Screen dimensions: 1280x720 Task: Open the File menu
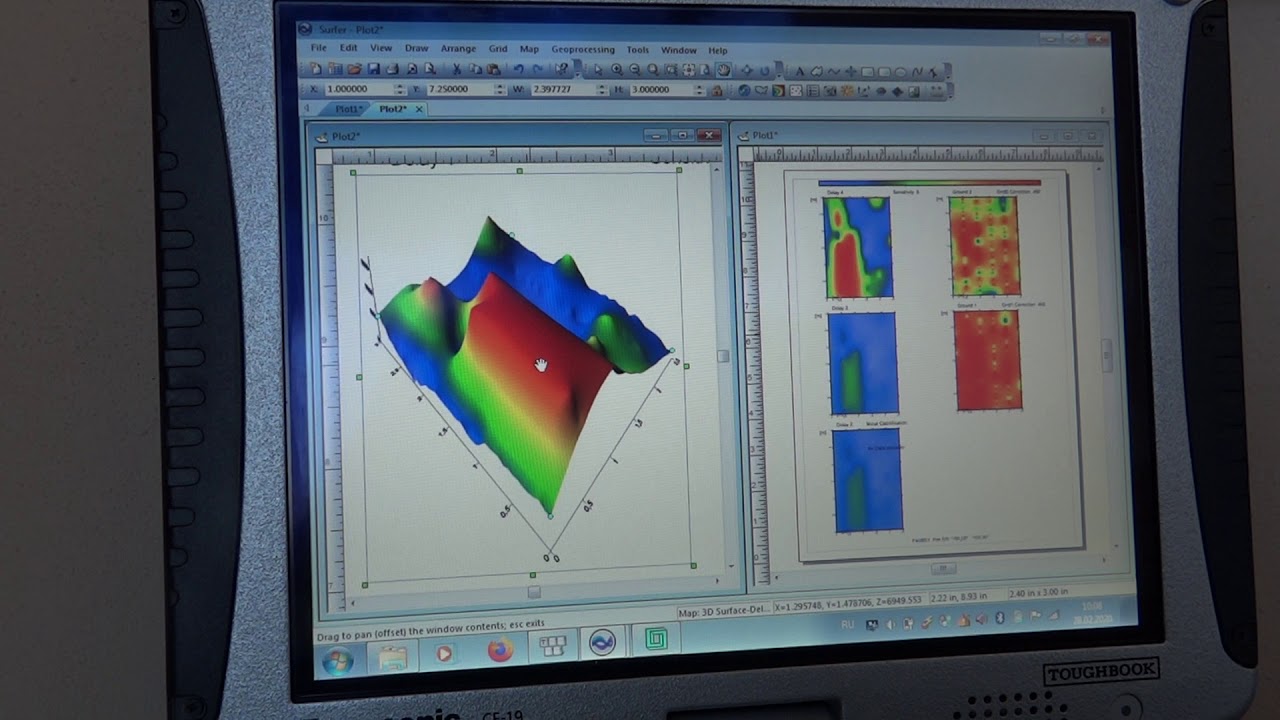tap(318, 48)
